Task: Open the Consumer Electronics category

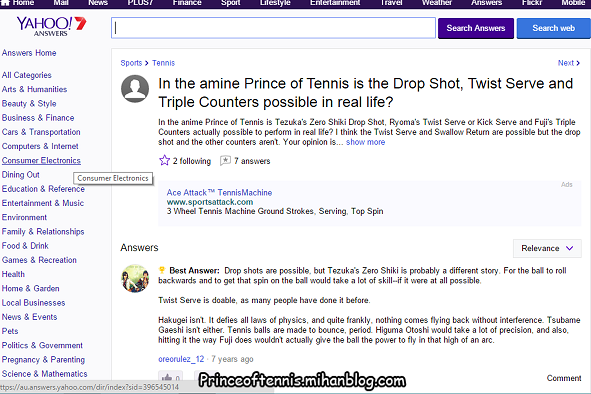Action: click(41, 160)
